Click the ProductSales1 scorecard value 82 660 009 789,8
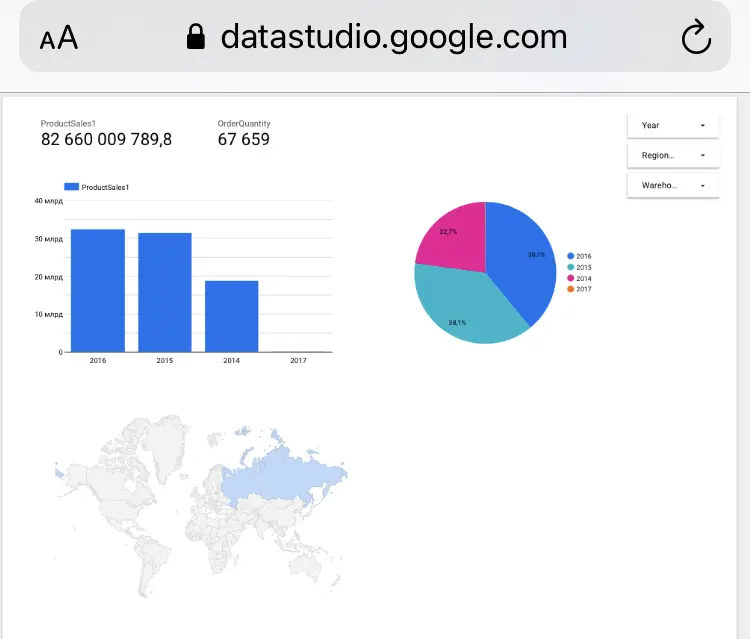Screen dimensions: 750x639 click(x=106, y=139)
